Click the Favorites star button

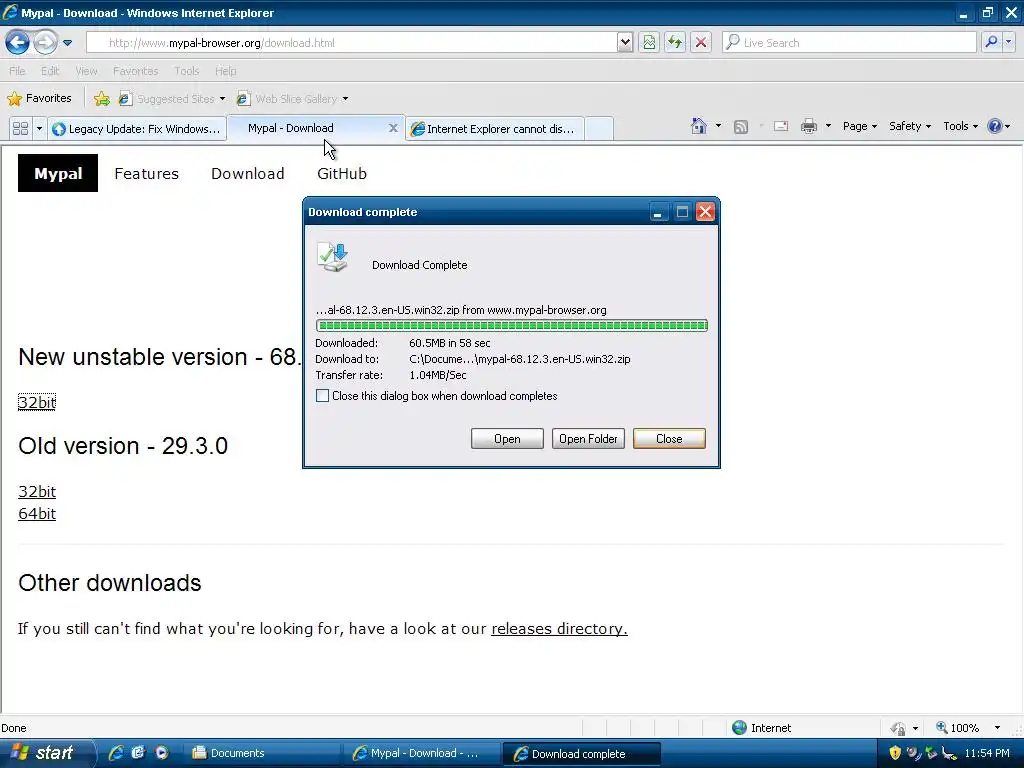(39, 98)
